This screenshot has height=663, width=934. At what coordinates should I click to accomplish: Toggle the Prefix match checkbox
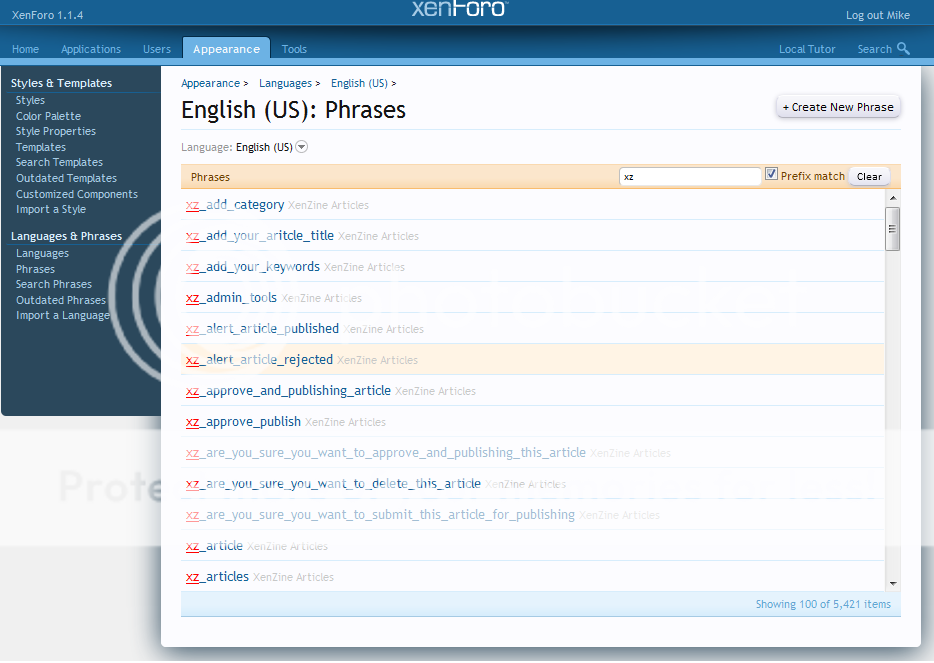(772, 172)
